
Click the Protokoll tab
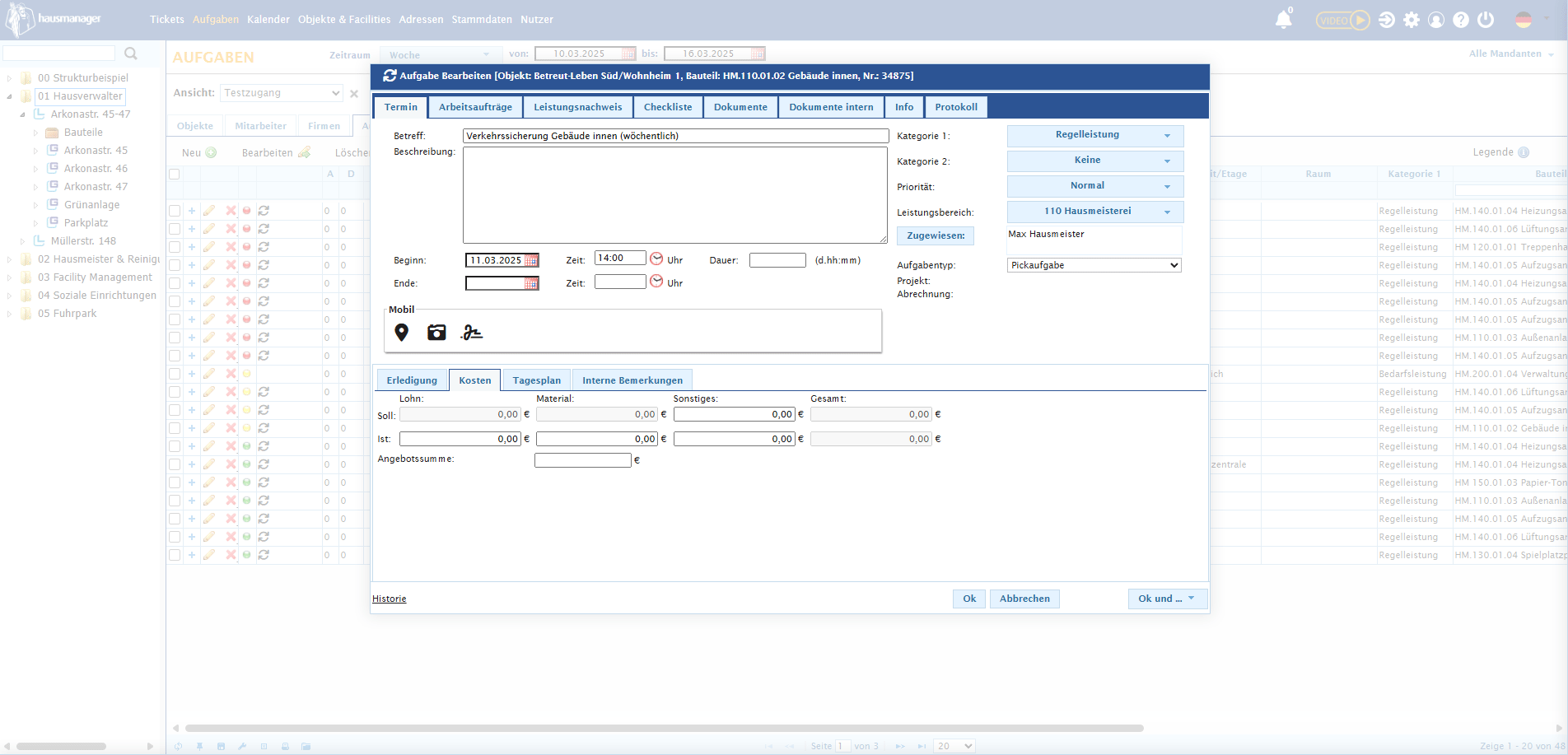click(956, 107)
